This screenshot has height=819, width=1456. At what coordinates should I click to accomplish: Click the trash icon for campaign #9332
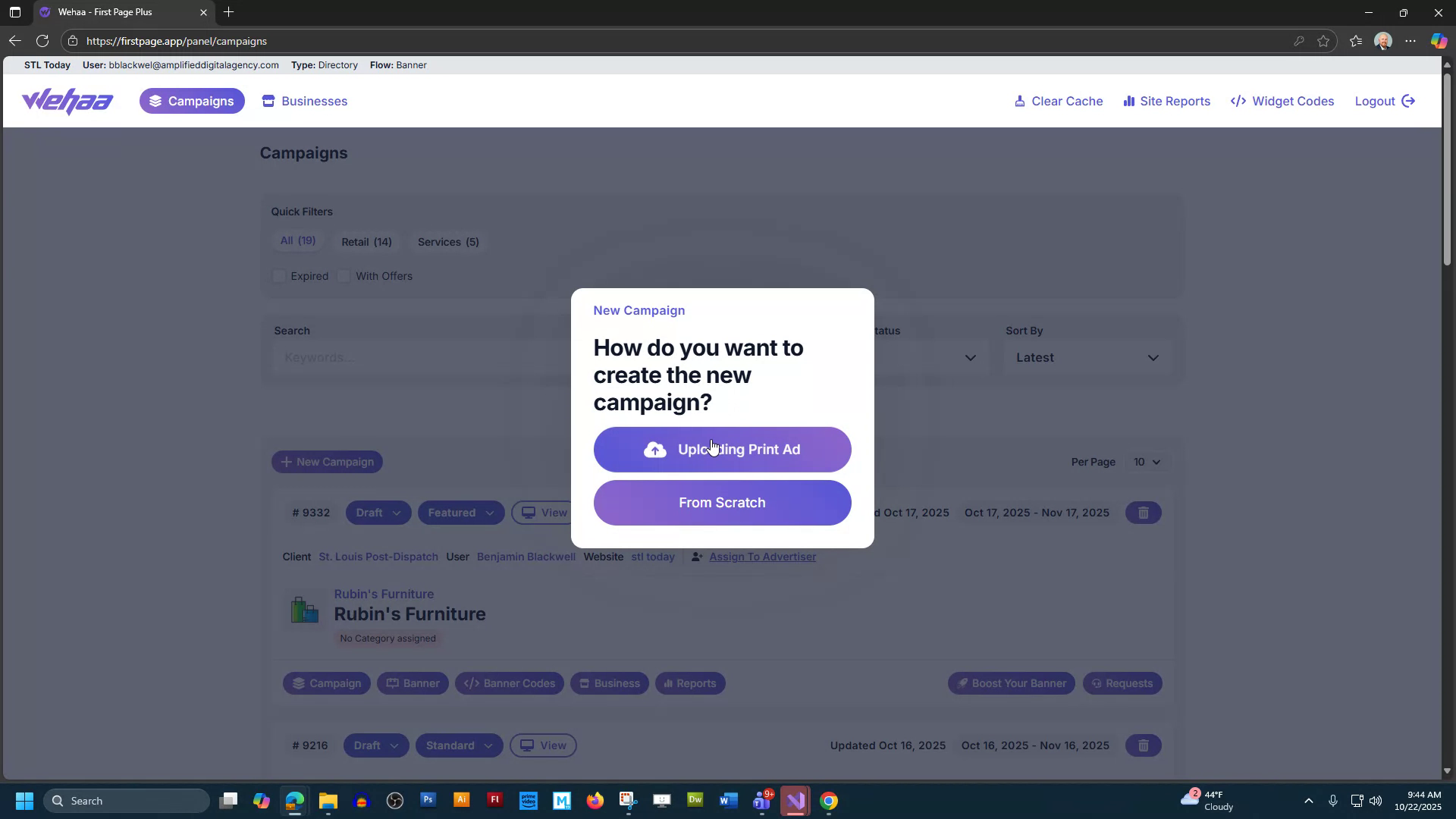(1143, 513)
